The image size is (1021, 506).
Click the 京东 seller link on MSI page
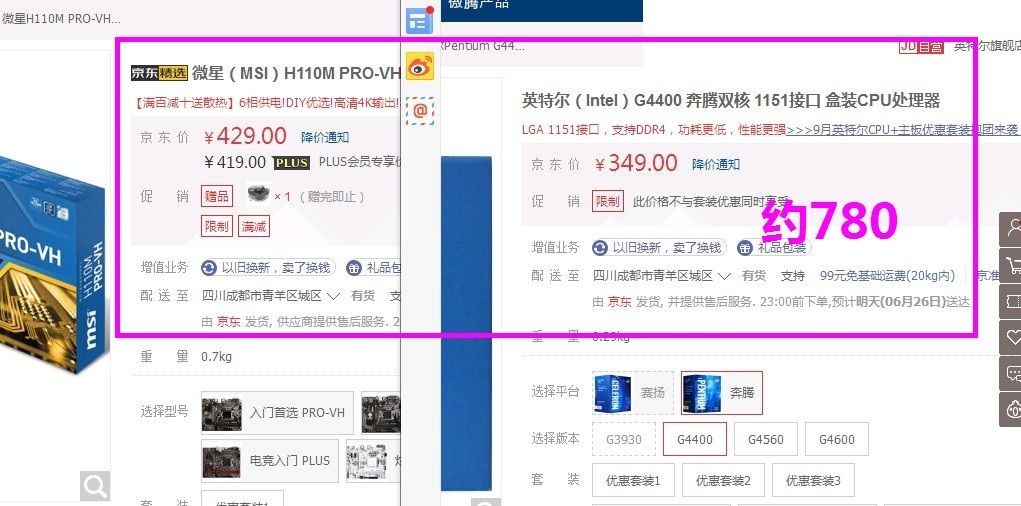[x=229, y=321]
